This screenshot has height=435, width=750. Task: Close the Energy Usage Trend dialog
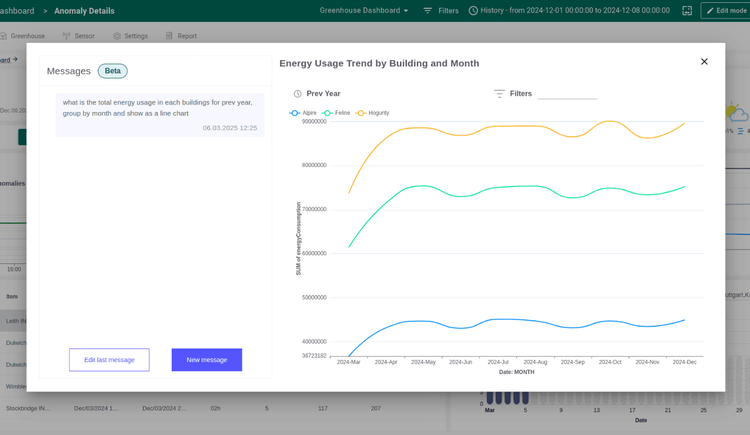click(x=704, y=62)
